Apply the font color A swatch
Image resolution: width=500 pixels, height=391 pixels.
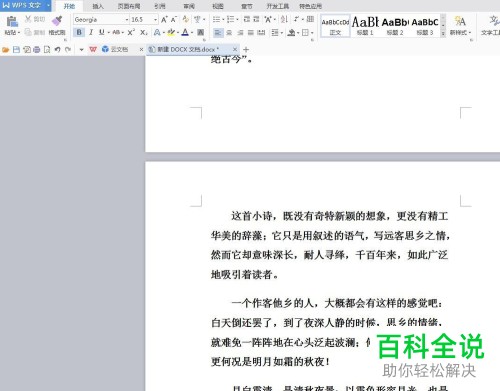coord(185,32)
